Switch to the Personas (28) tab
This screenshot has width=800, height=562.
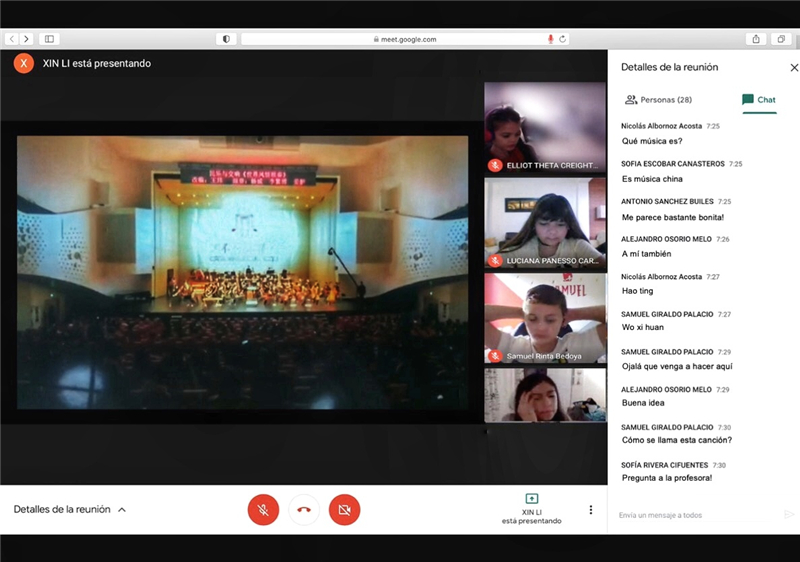coord(658,100)
